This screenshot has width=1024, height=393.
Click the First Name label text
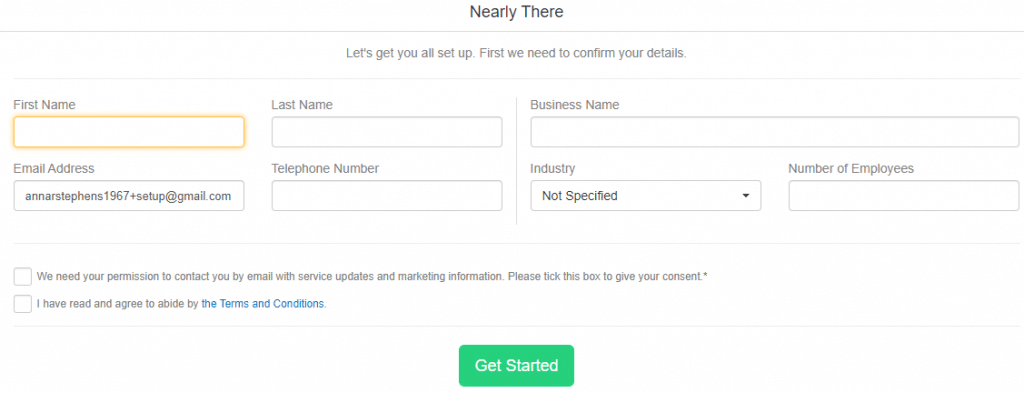pos(44,104)
